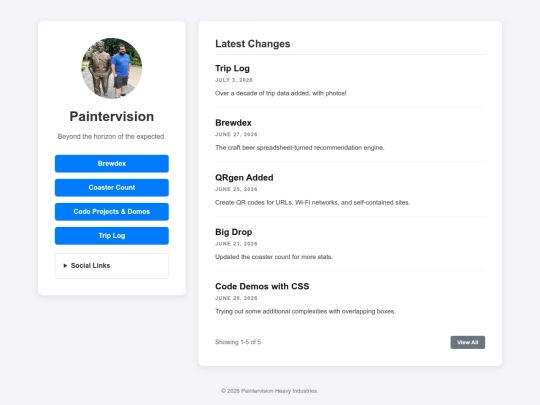Click the Paintervision site title

coord(112,117)
